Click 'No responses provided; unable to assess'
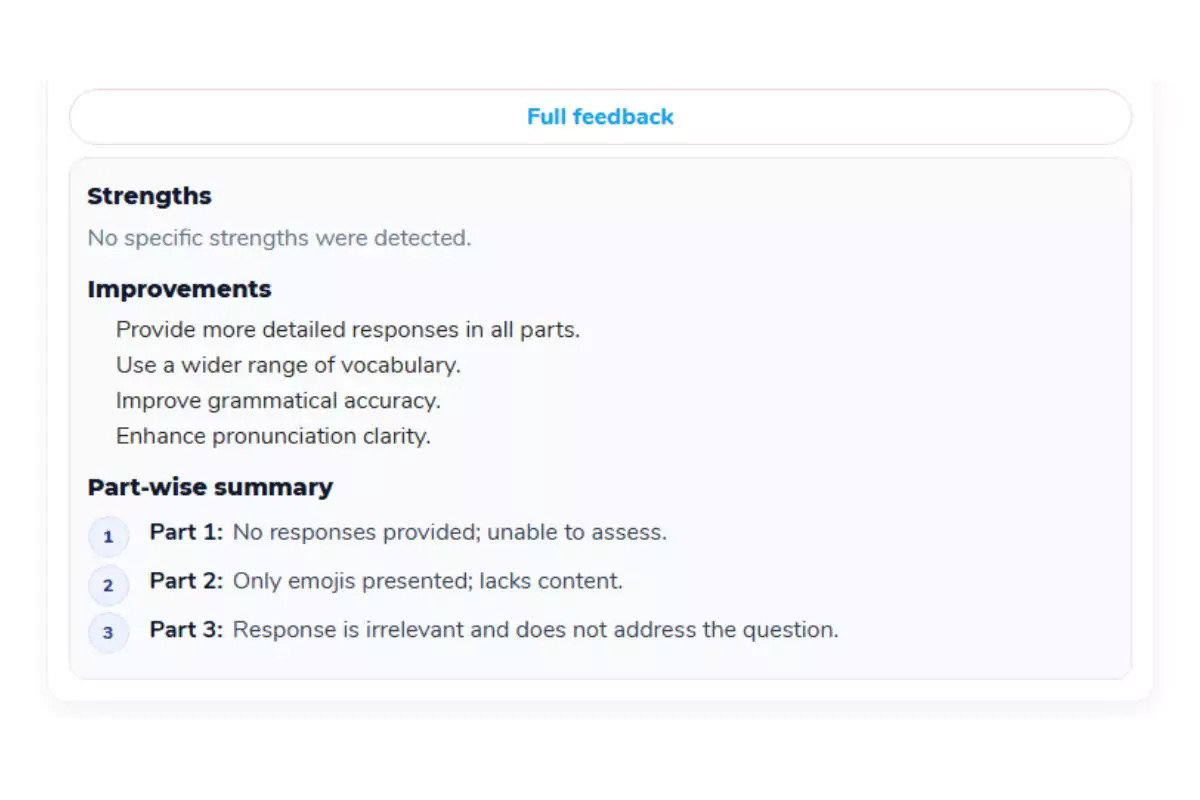1200x800 pixels. [x=449, y=532]
